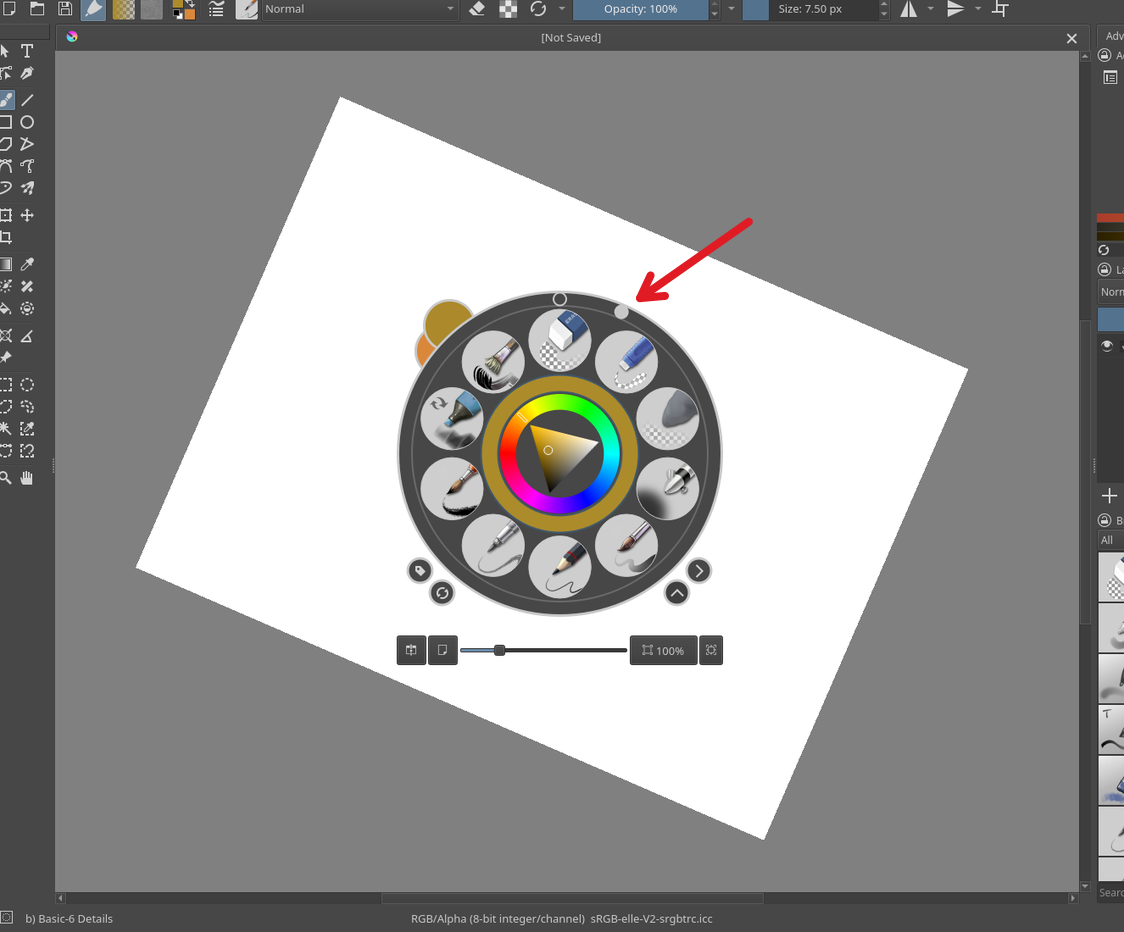Click the circular refresh button on popup palette
This screenshot has height=932, width=1124.
point(442,593)
